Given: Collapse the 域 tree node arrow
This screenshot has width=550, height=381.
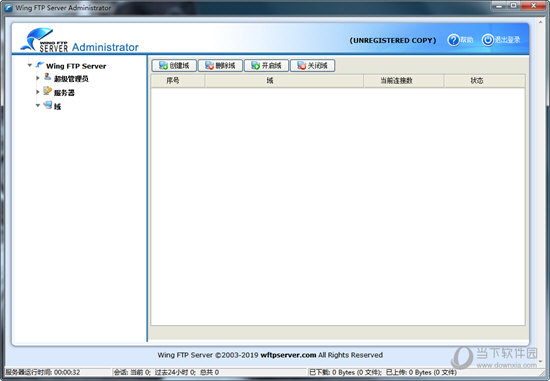Looking at the screenshot, I should pyautogui.click(x=38, y=105).
